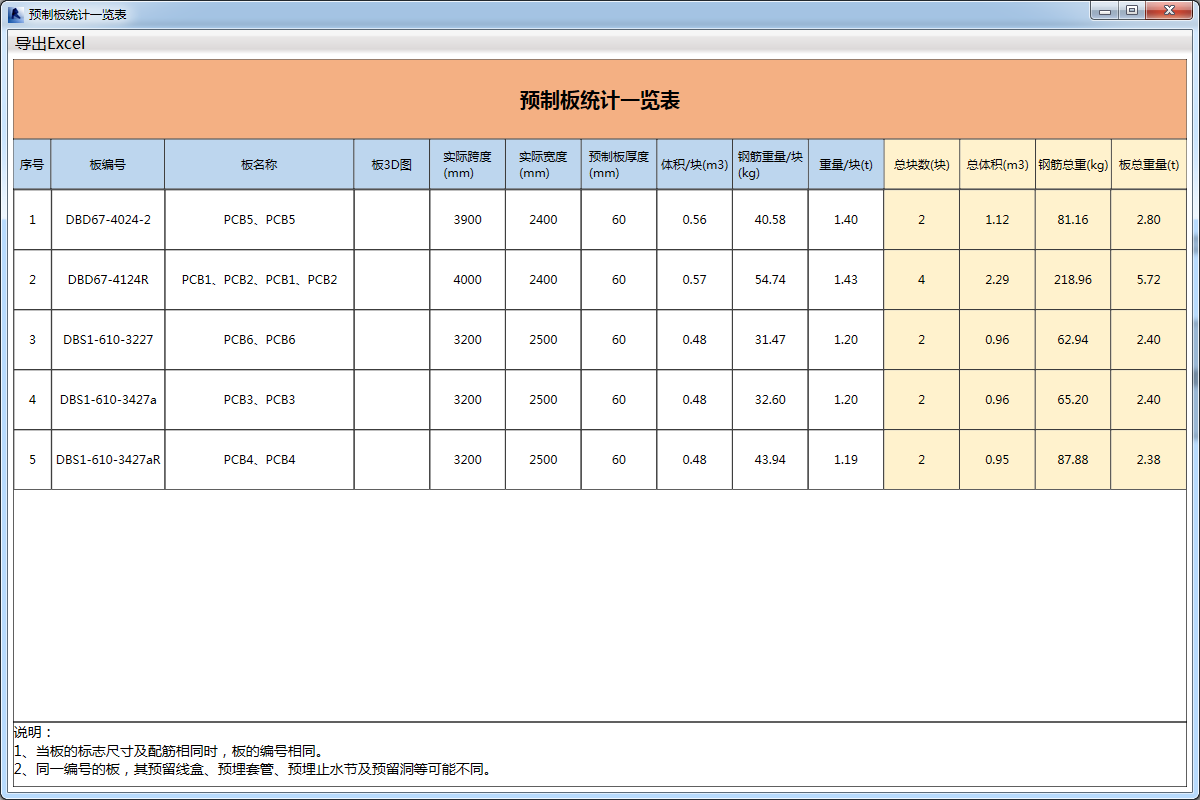Maximize the 预制板统计一览表 window

pyautogui.click(x=1131, y=11)
